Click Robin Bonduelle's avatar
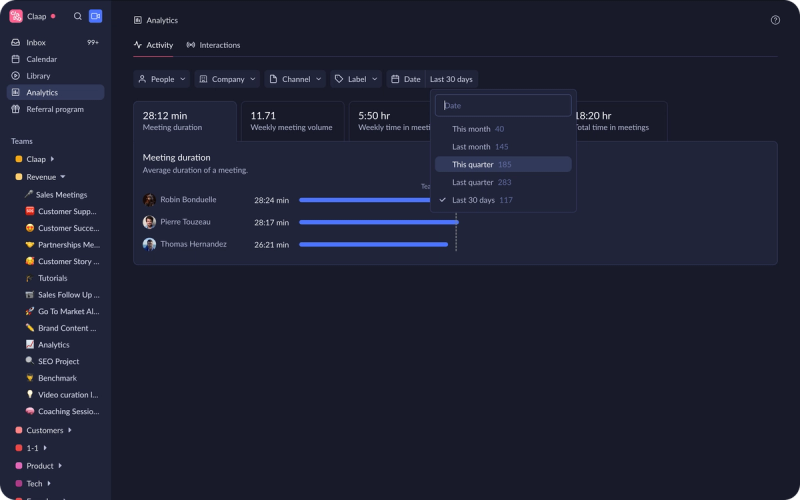 pyautogui.click(x=149, y=199)
